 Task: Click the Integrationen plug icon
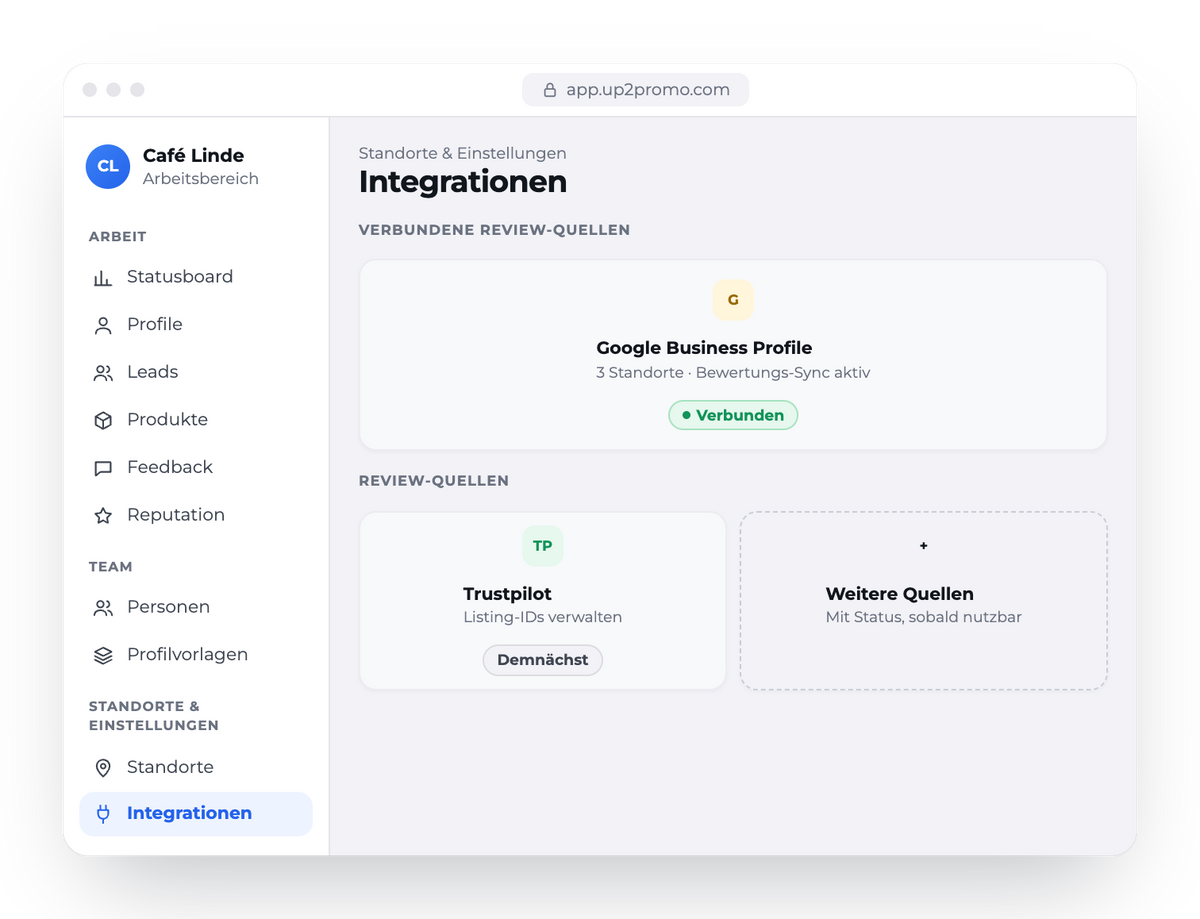(103, 814)
